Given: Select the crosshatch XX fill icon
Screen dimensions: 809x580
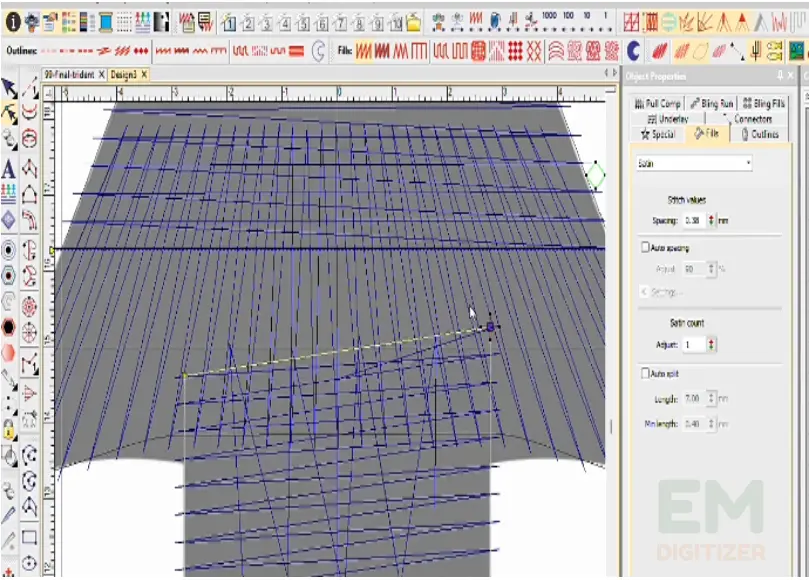Looking at the screenshot, I should click(x=534, y=51).
